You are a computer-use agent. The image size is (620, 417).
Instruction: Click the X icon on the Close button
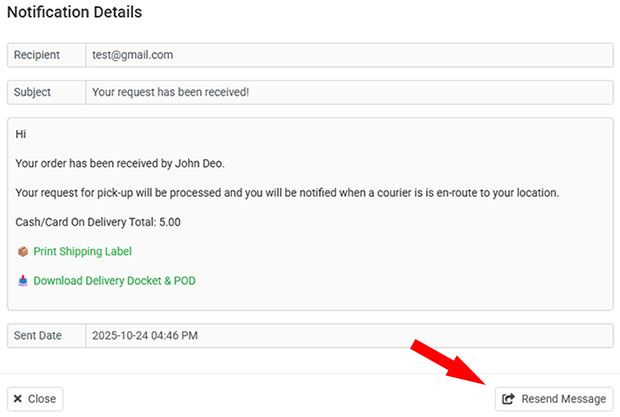[x=19, y=399]
